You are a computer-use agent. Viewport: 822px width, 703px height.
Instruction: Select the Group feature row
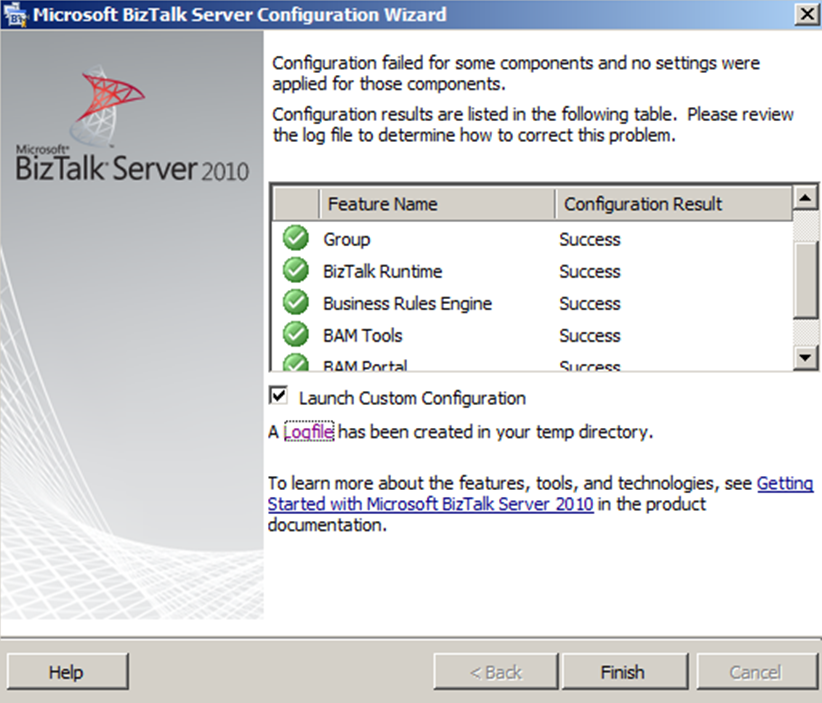pos(347,239)
